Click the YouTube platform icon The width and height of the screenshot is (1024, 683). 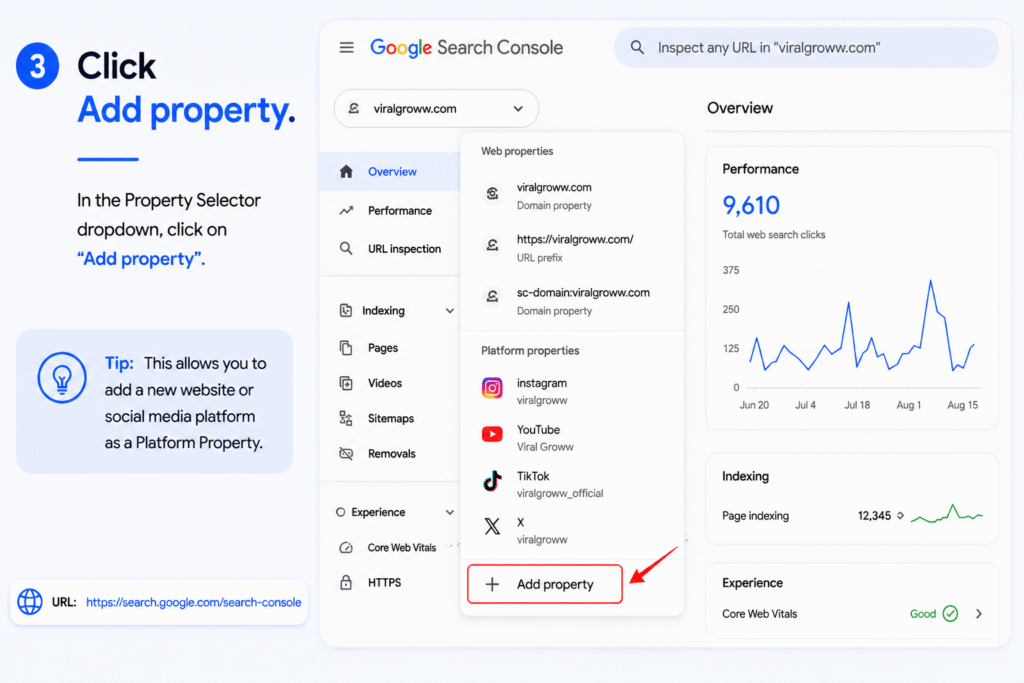point(492,434)
